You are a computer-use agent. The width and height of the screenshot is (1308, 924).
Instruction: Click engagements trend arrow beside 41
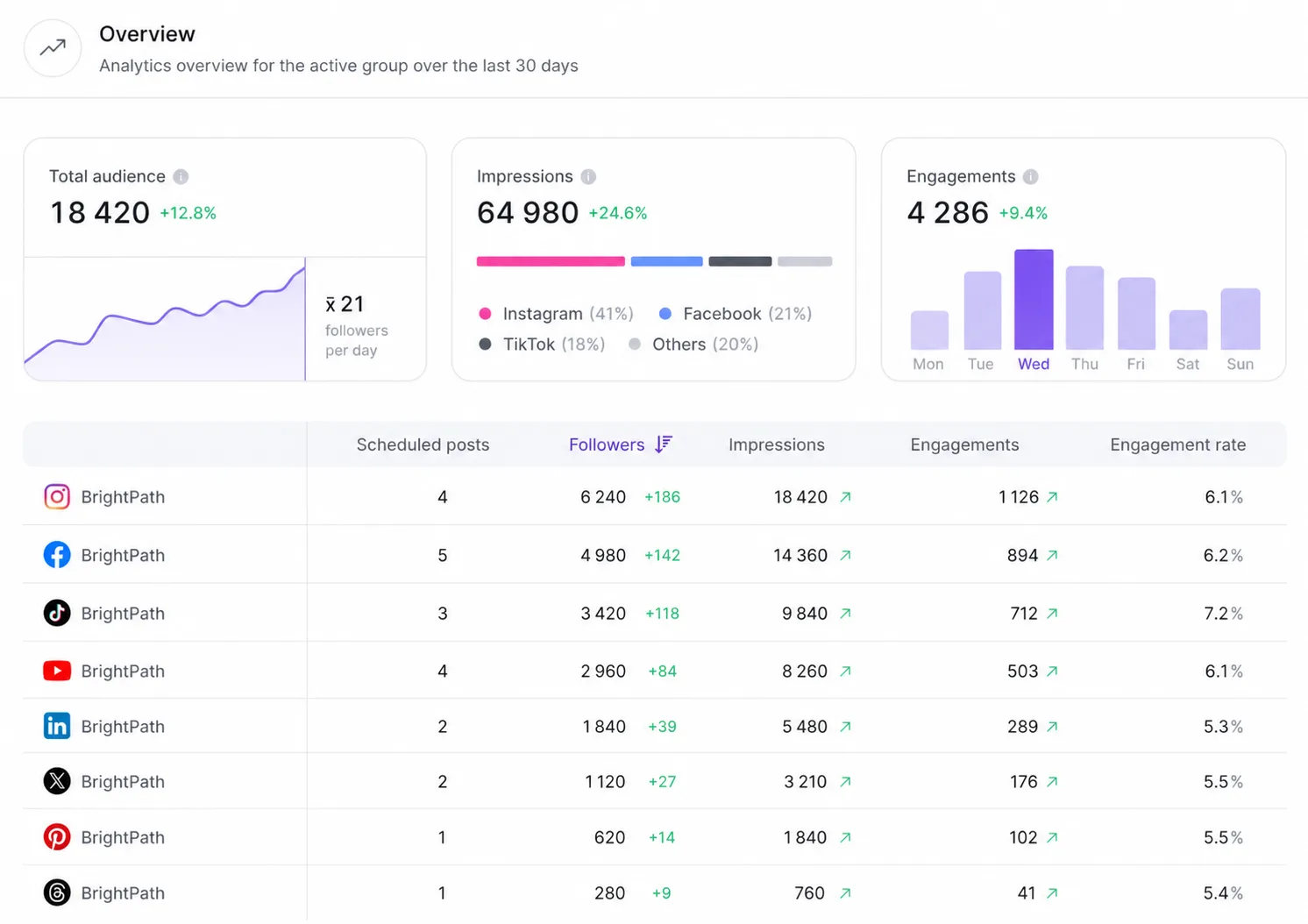coord(1052,893)
